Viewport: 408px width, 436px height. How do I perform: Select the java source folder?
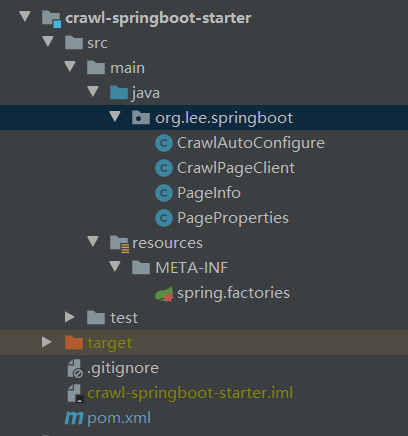(146, 93)
